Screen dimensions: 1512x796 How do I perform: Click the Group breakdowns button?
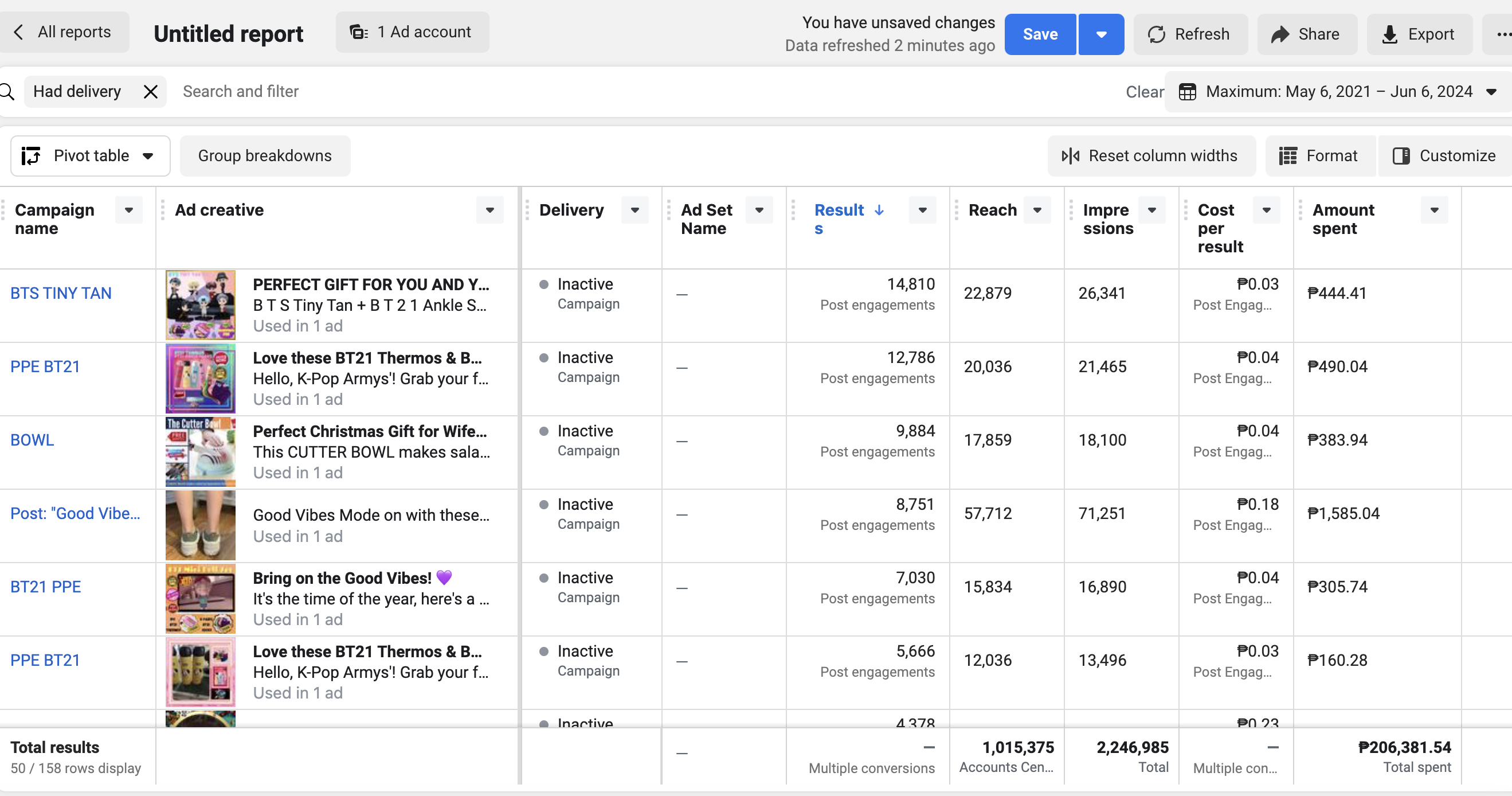[x=265, y=155]
